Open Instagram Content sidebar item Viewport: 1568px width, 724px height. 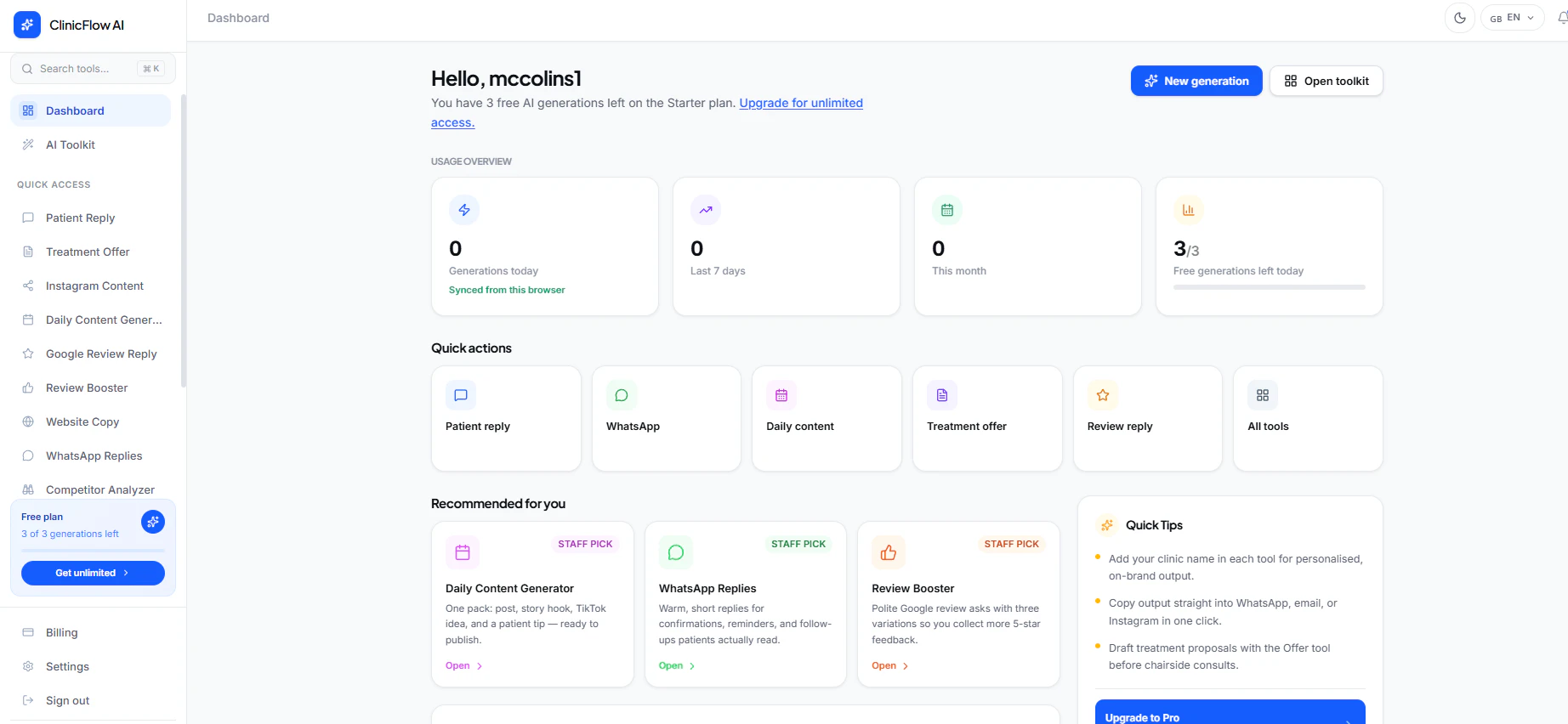(x=90, y=286)
